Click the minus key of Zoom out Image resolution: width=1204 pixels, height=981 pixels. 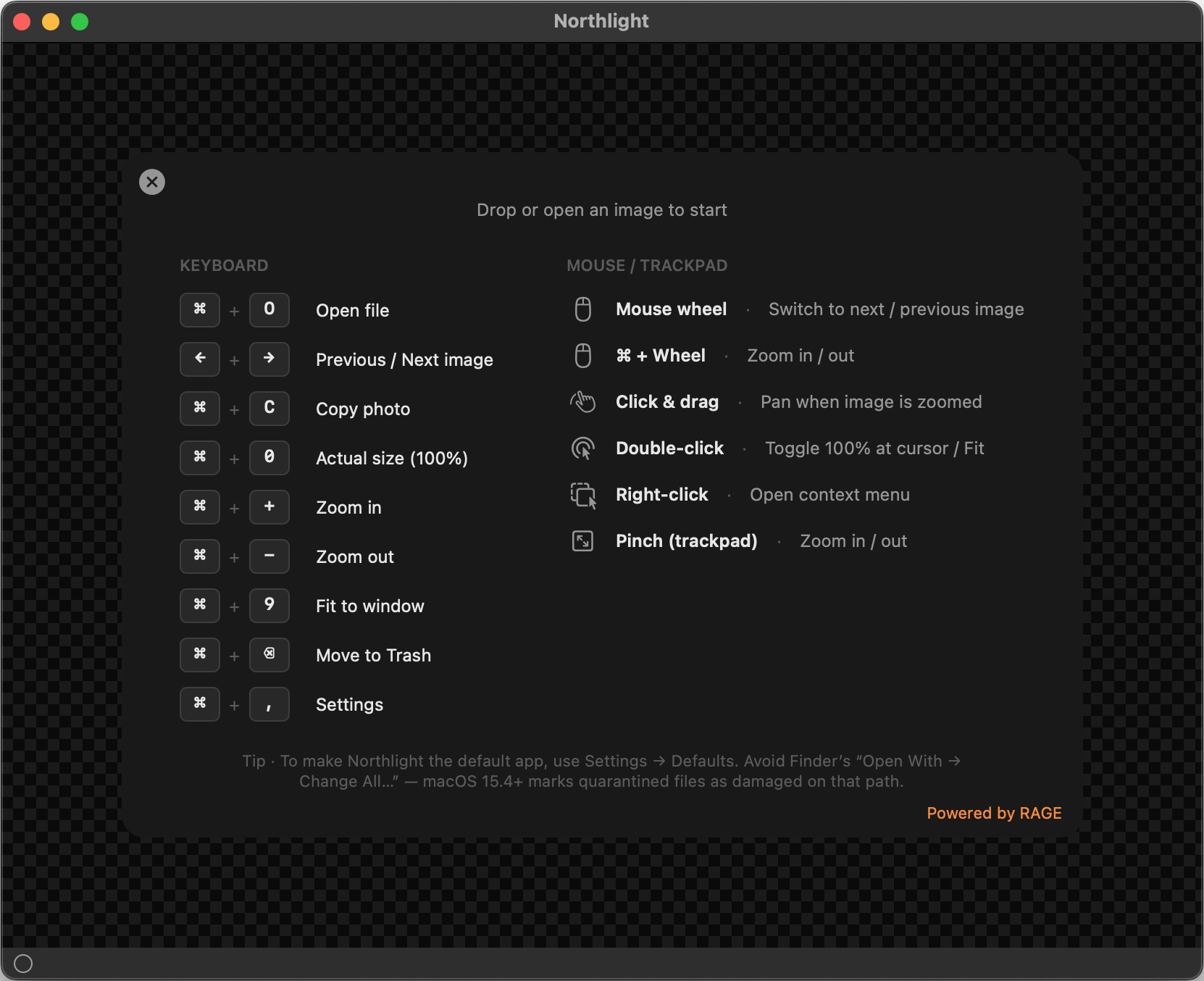pyautogui.click(x=269, y=556)
